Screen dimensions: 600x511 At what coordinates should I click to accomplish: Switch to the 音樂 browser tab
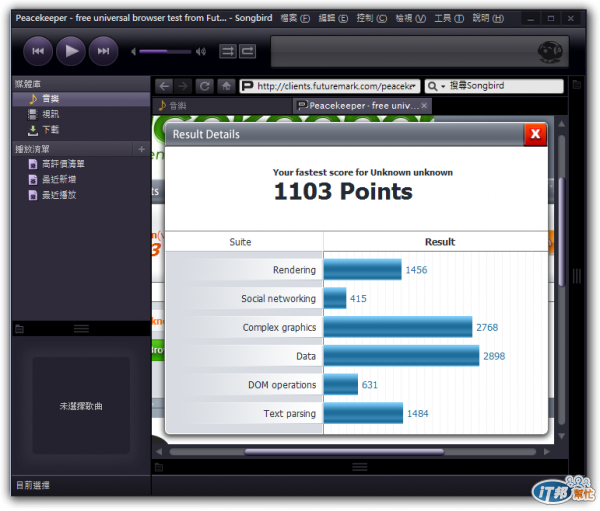[x=222, y=106]
